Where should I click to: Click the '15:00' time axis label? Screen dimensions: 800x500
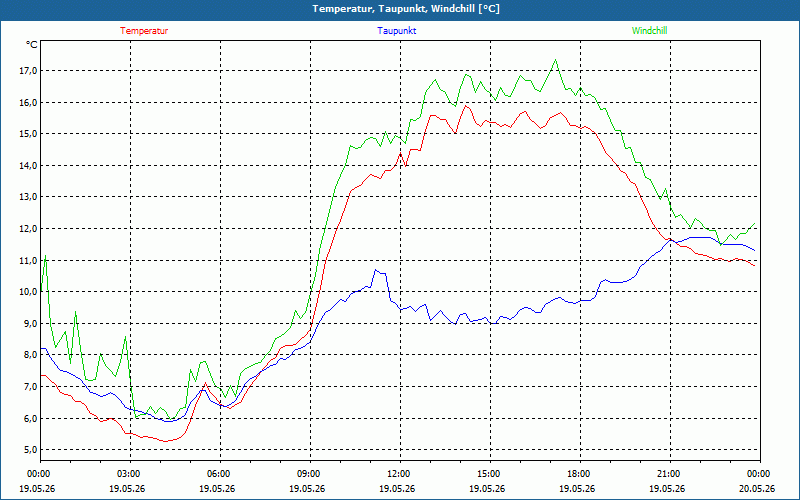point(488,474)
